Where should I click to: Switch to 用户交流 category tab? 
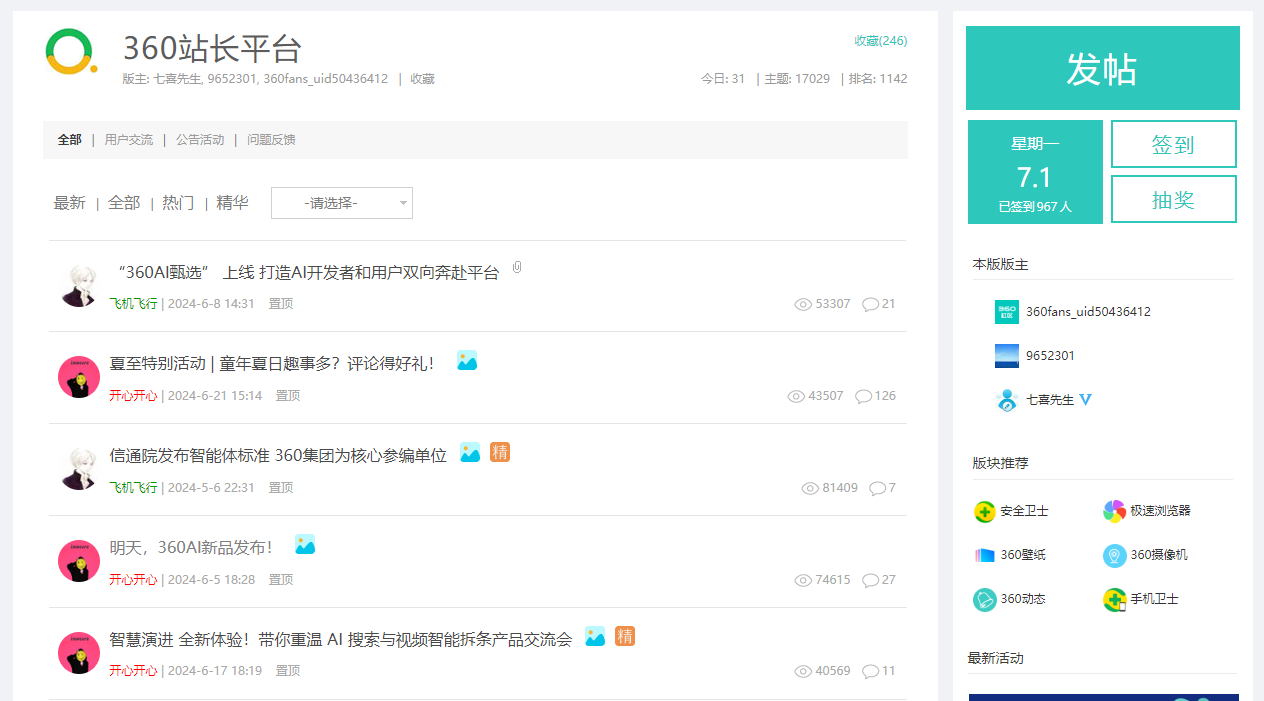tap(129, 140)
